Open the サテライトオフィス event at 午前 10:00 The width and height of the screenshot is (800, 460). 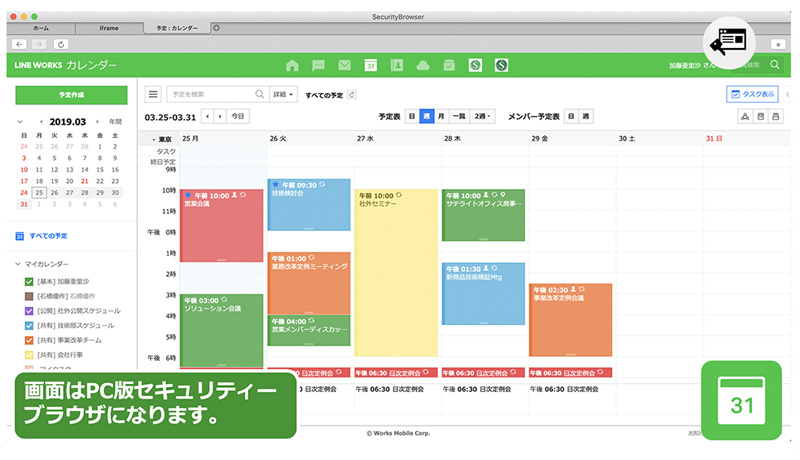(483, 215)
